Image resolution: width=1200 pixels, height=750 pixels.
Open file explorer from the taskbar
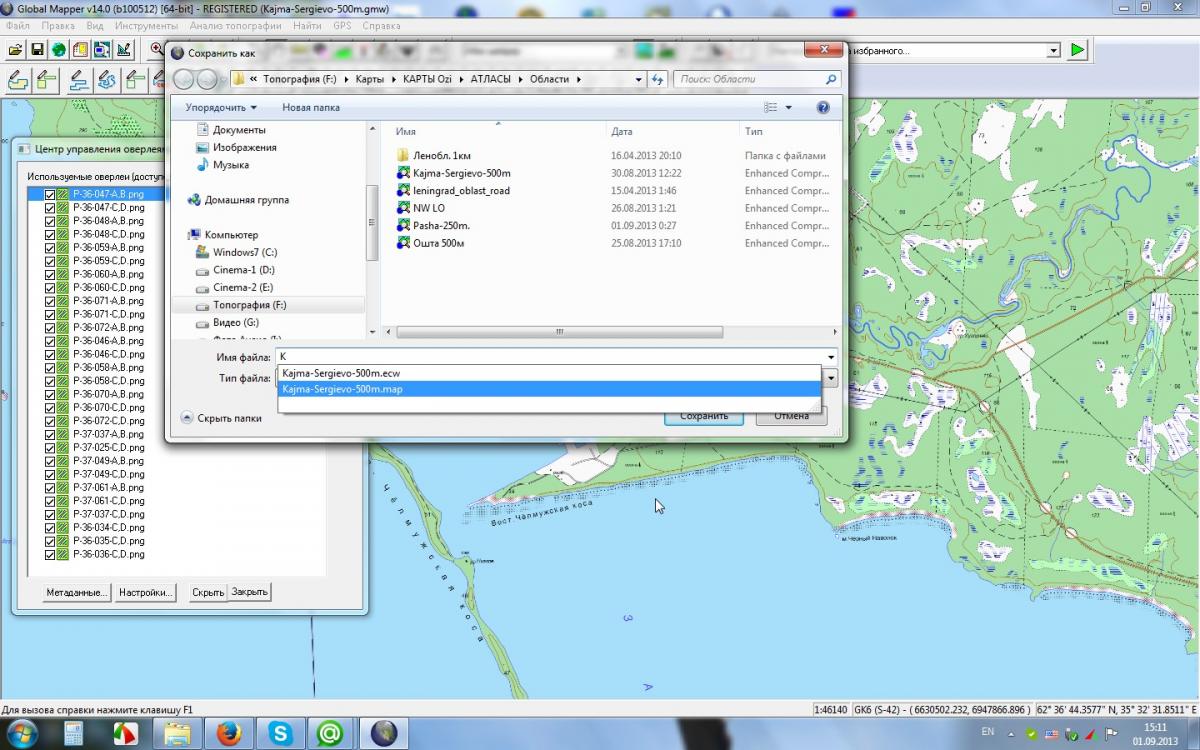(176, 733)
